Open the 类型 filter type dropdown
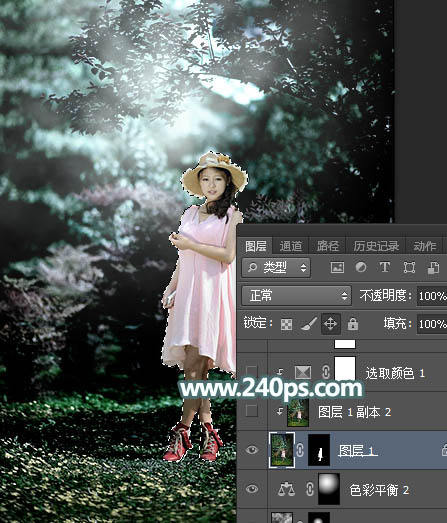 (276, 268)
